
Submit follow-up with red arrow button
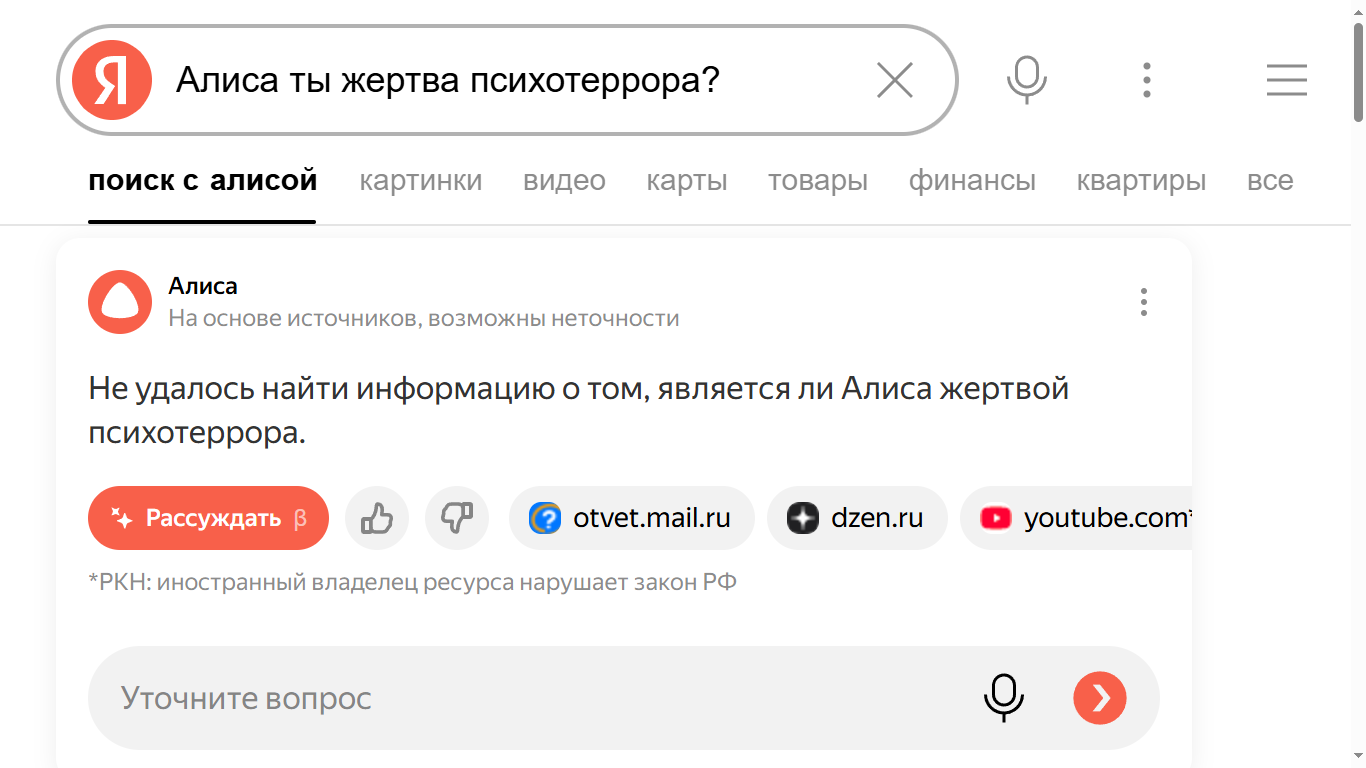pyautogui.click(x=1100, y=698)
